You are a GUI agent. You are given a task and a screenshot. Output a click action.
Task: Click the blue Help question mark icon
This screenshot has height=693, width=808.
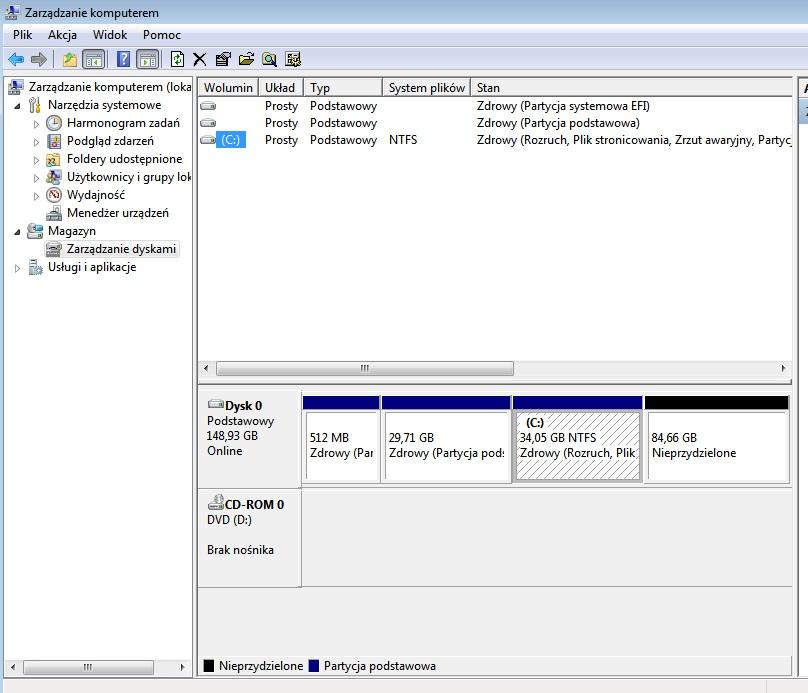(x=124, y=59)
